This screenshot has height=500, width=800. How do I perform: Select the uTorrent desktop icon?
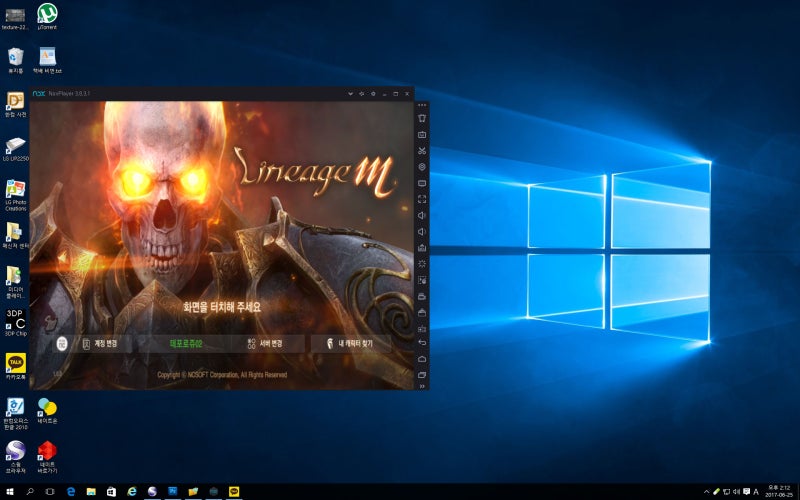pos(47,16)
